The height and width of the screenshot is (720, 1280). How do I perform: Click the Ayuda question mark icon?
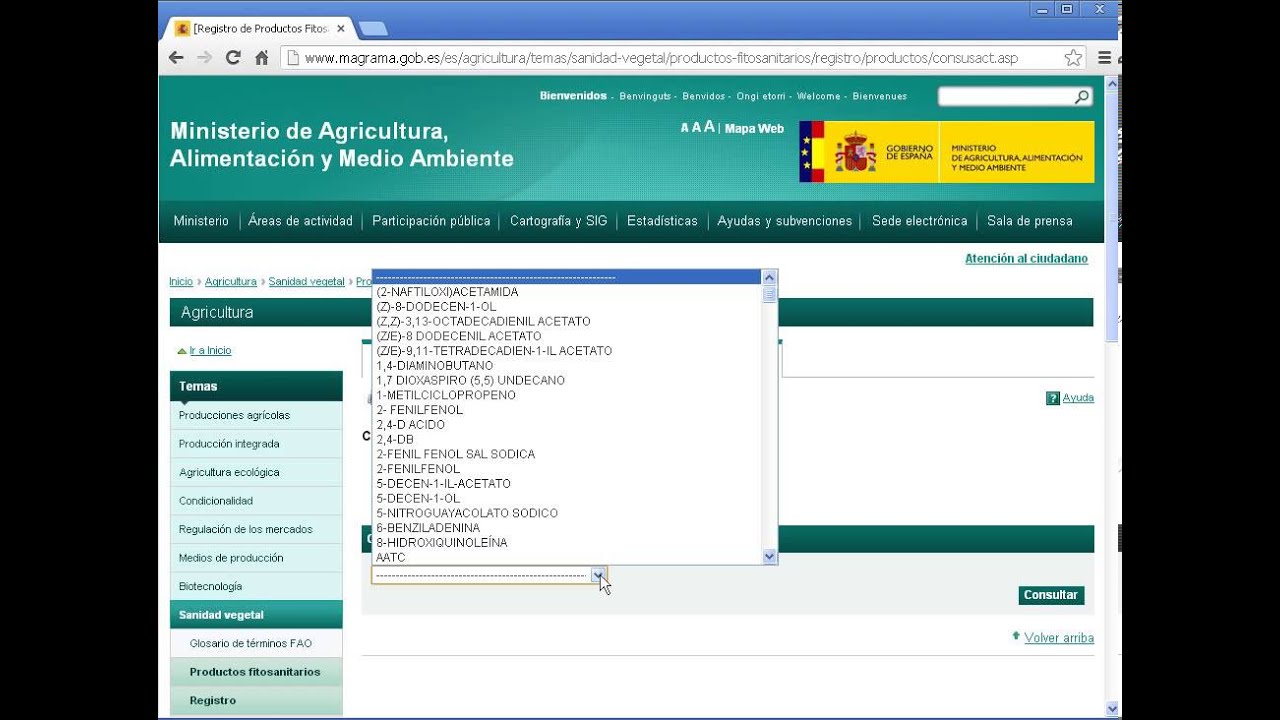click(1052, 398)
